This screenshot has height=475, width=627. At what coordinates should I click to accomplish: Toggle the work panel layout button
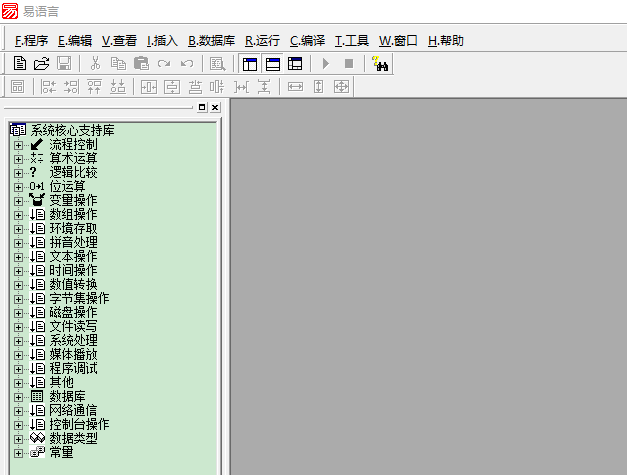pos(250,64)
